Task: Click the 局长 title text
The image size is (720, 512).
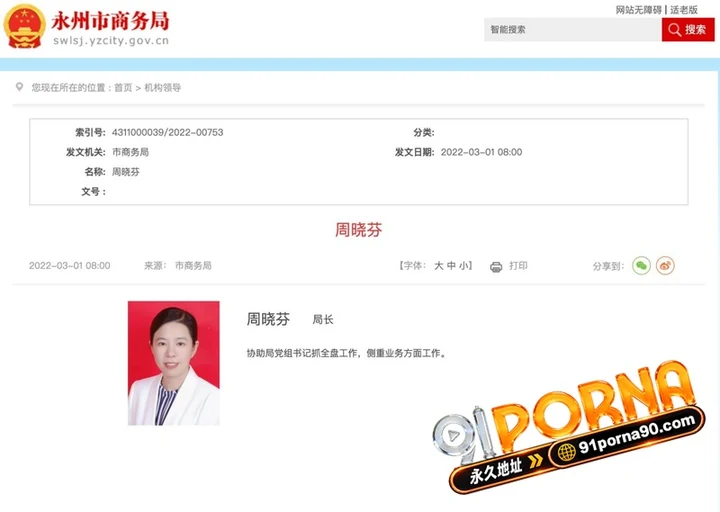Action: click(323, 319)
